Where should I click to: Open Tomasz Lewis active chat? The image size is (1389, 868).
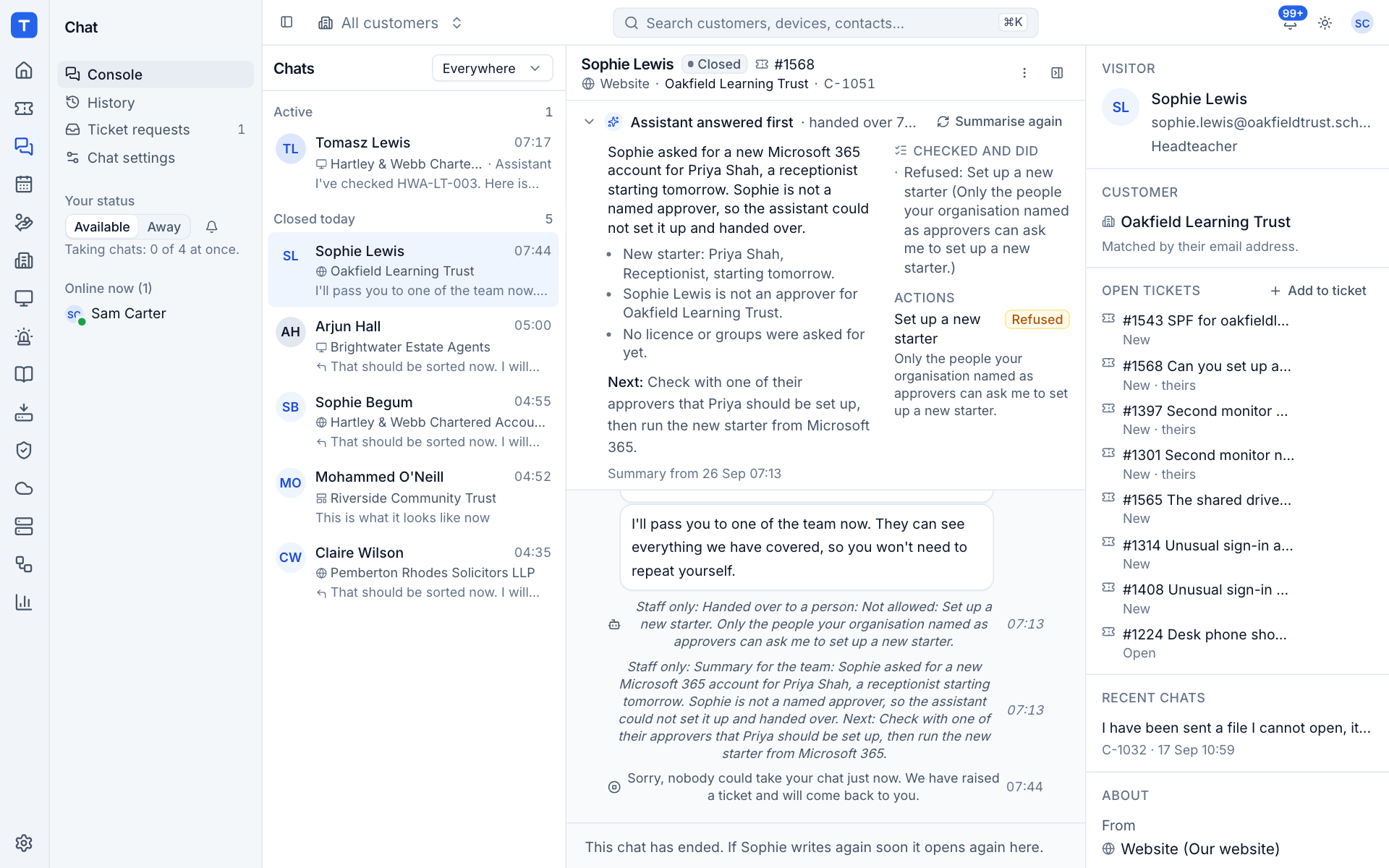[413, 163]
